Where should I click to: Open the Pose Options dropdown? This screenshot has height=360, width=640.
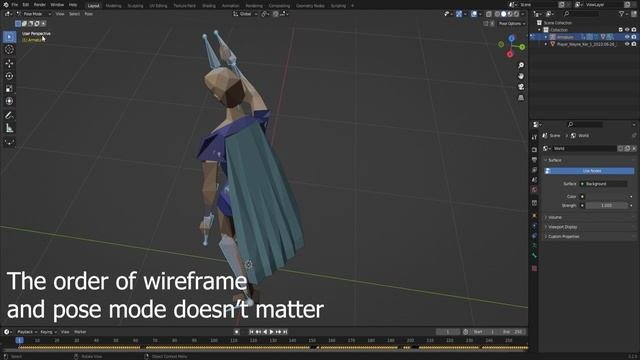[512, 24]
